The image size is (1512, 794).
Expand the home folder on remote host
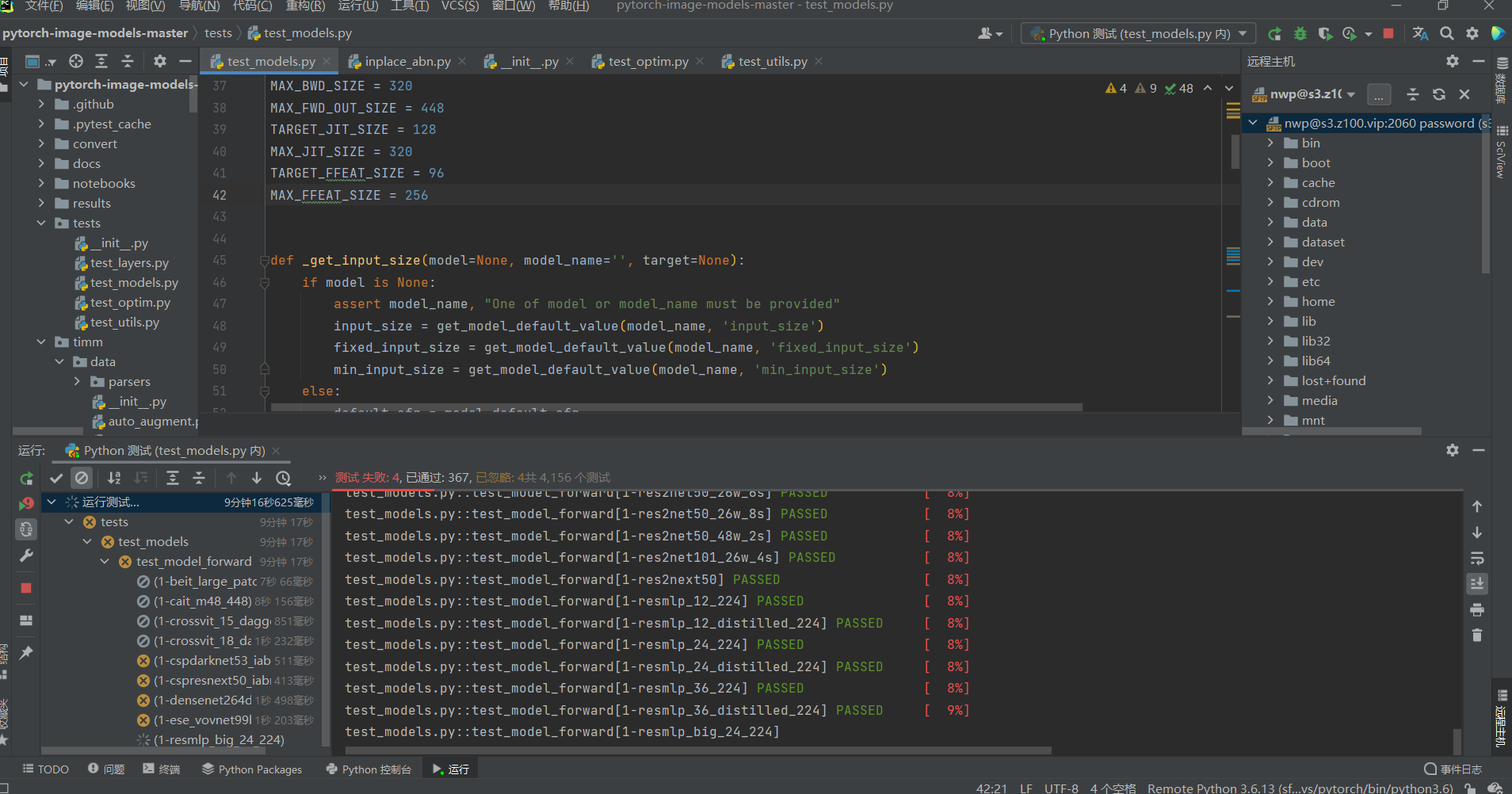(x=1270, y=302)
